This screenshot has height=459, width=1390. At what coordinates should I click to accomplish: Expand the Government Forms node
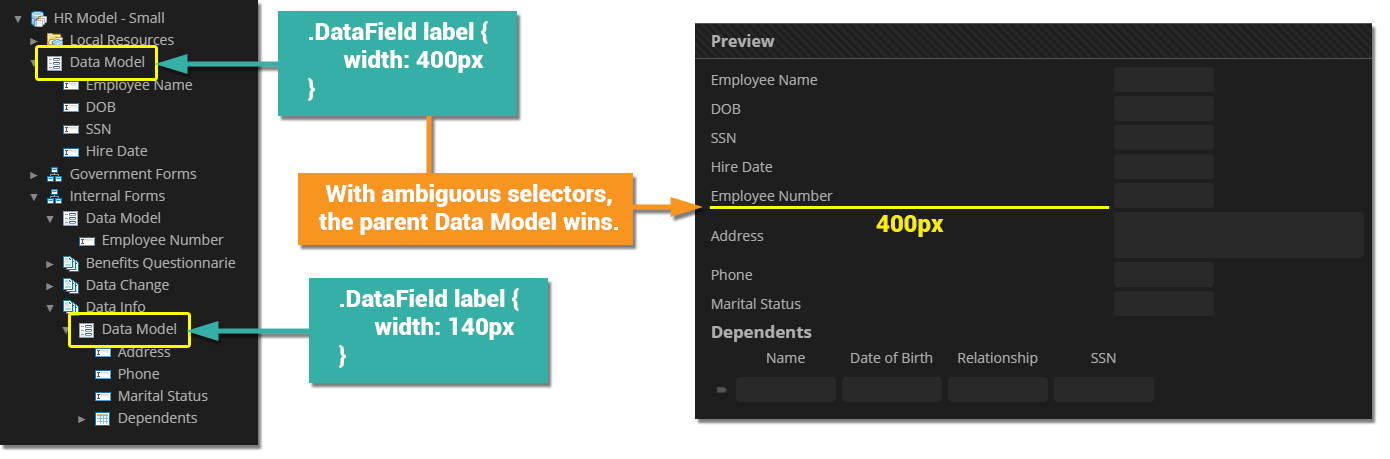[x=35, y=174]
